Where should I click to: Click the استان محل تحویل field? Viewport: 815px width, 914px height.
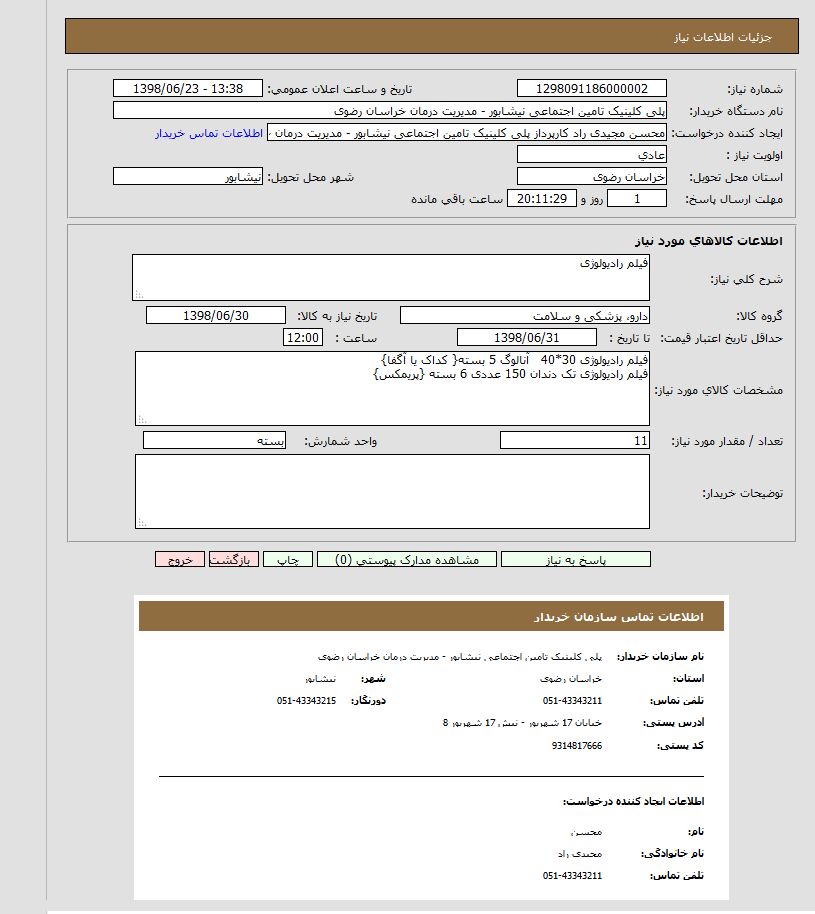pos(591,177)
